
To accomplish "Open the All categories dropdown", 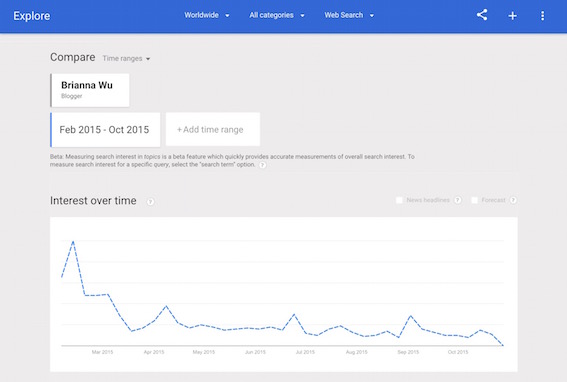I will coord(277,15).
